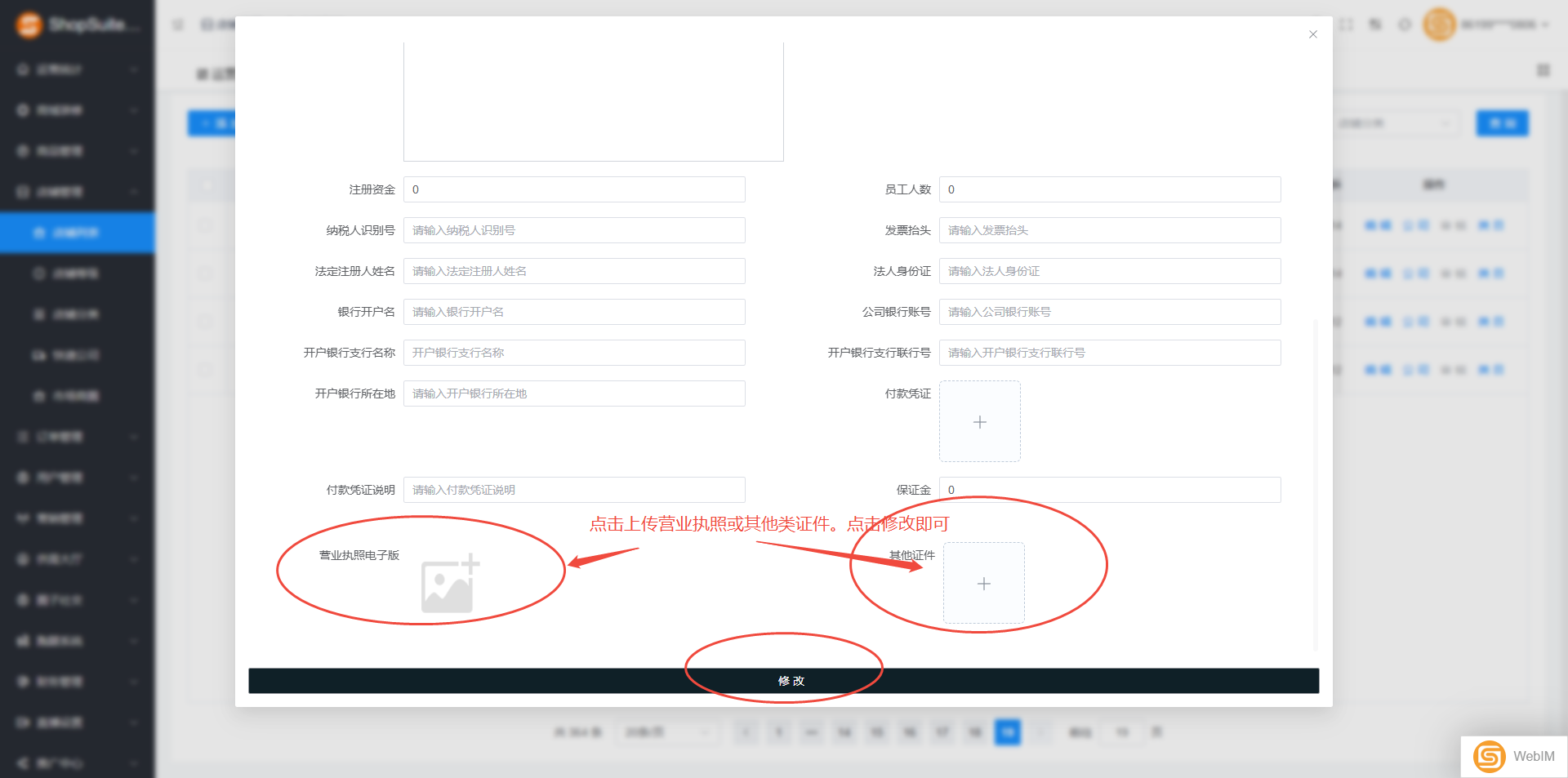1568x778 pixels.
Task: Open the WebIM chat widget
Action: pyautogui.click(x=1514, y=756)
